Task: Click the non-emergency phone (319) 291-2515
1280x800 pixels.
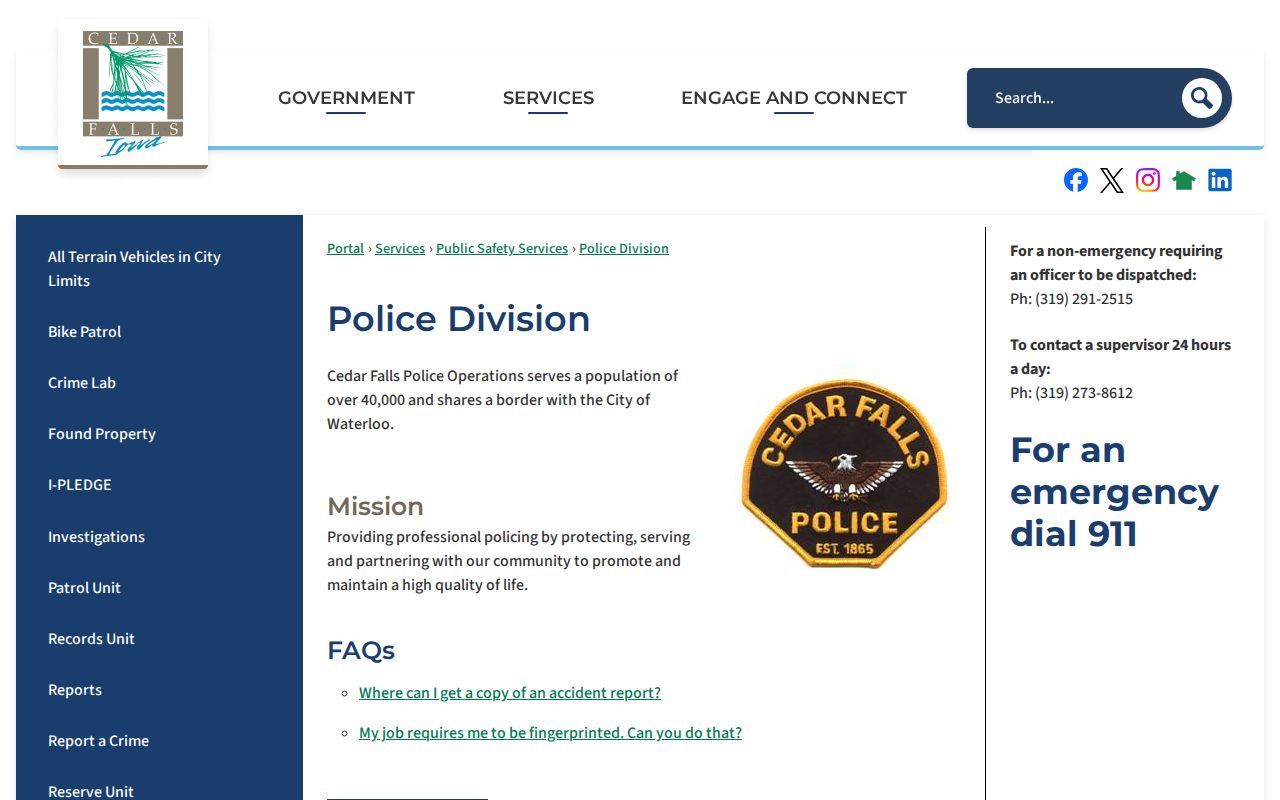Action: [1084, 299]
